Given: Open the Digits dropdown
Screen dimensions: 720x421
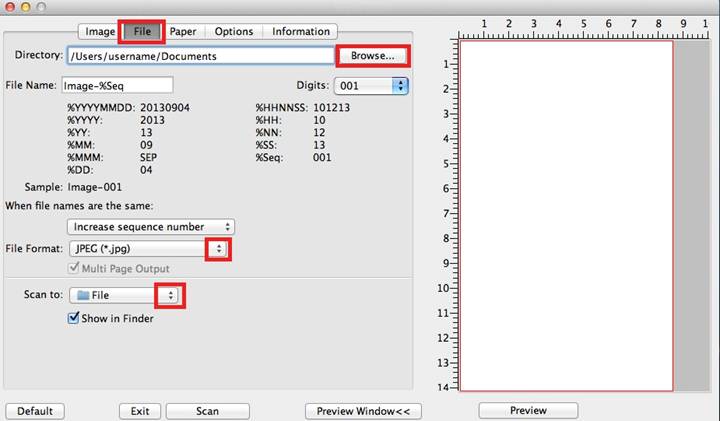Looking at the screenshot, I should coord(371,86).
